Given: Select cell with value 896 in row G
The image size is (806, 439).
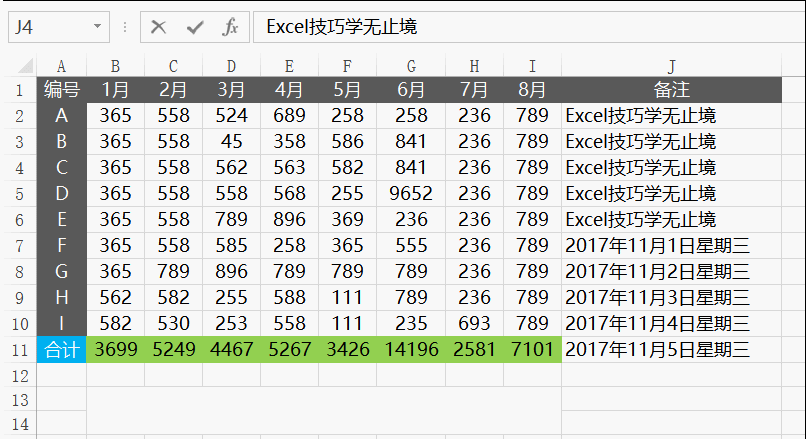Looking at the screenshot, I should point(231,272).
